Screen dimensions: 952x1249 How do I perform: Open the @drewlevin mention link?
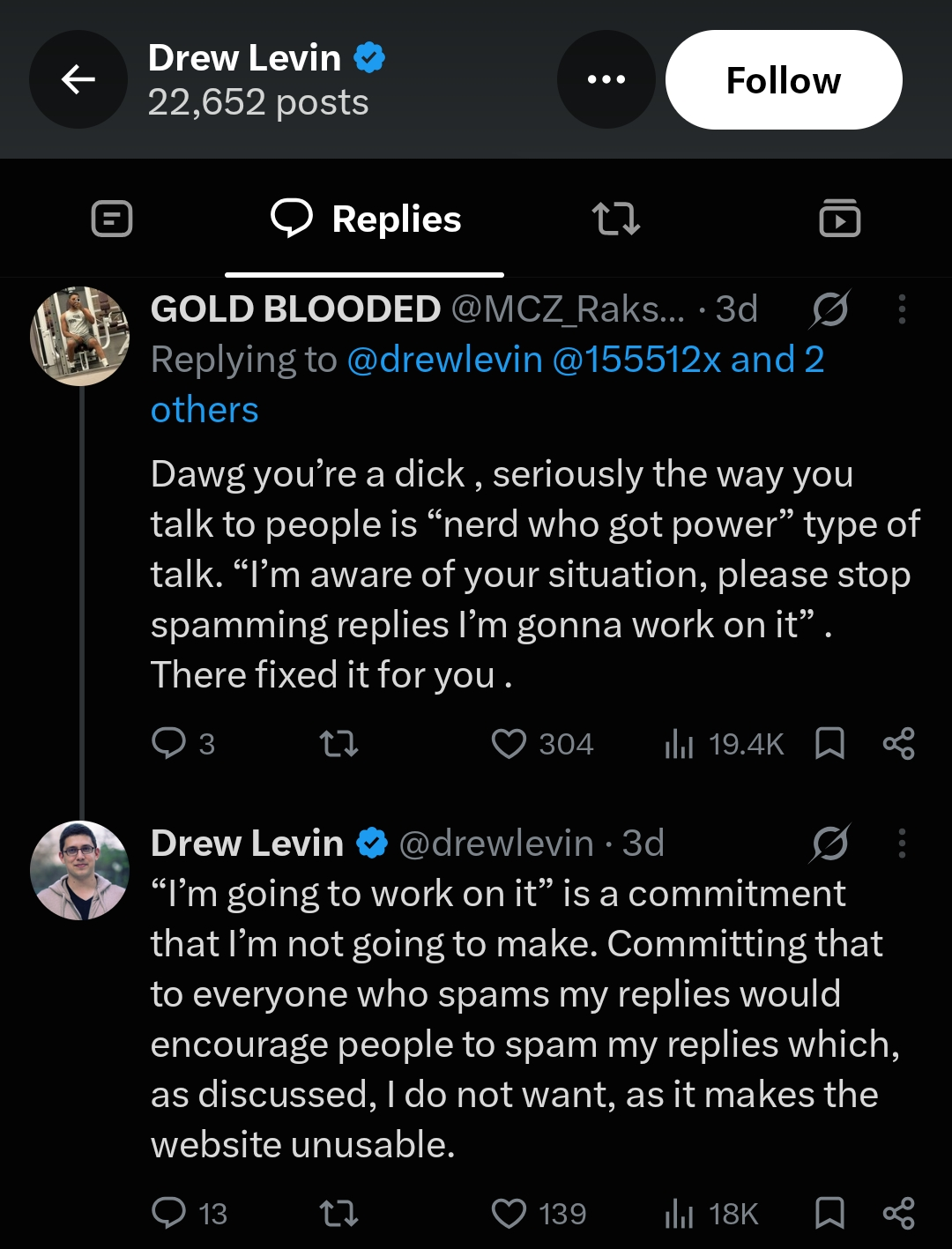point(444,360)
